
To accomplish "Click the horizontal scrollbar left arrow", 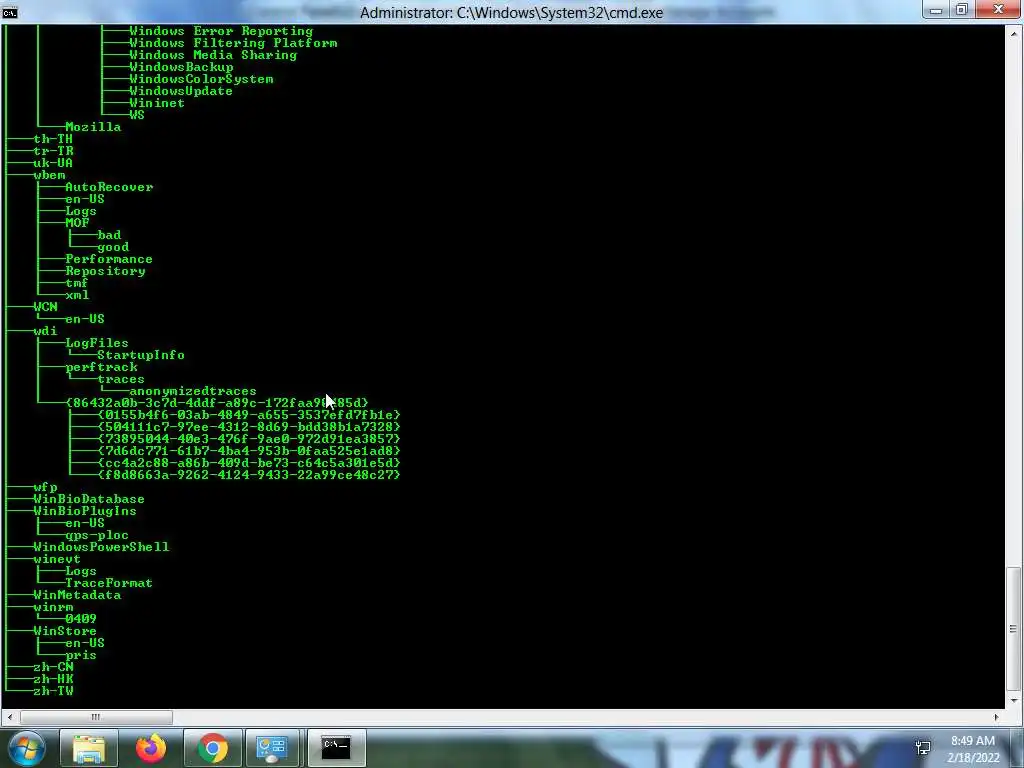I will click(9, 717).
